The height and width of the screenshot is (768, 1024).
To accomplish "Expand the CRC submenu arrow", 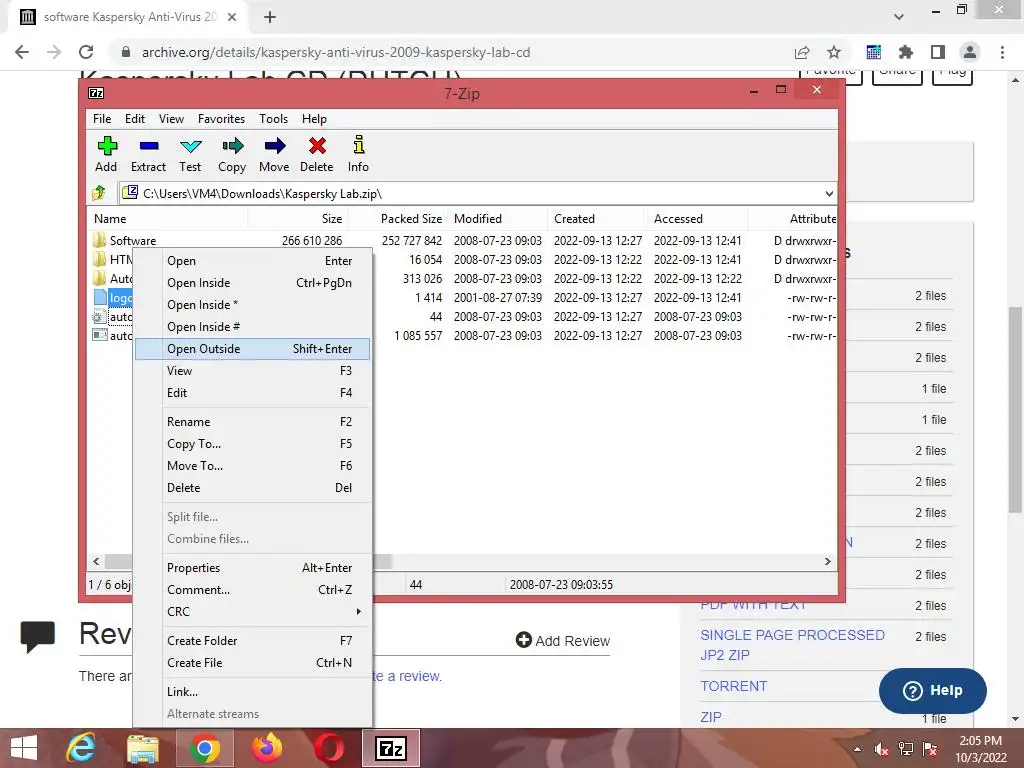I will click(x=359, y=612).
